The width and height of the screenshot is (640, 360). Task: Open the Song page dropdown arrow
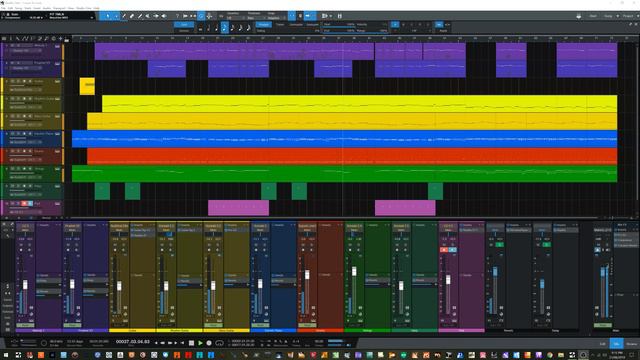(x=617, y=16)
